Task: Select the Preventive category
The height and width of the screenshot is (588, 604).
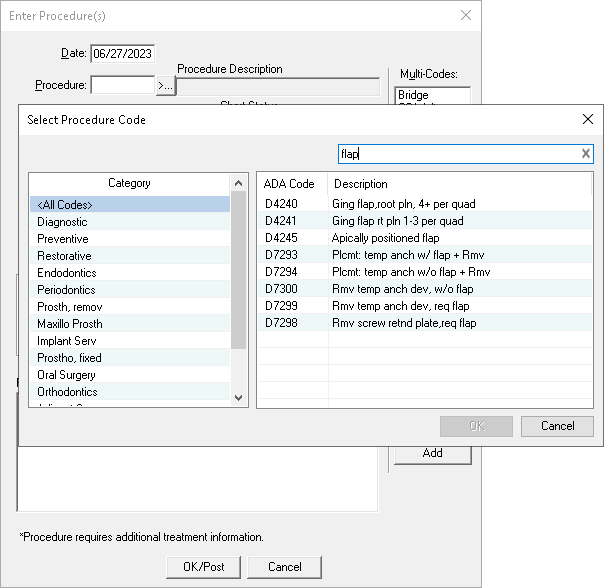Action: [x=130, y=239]
